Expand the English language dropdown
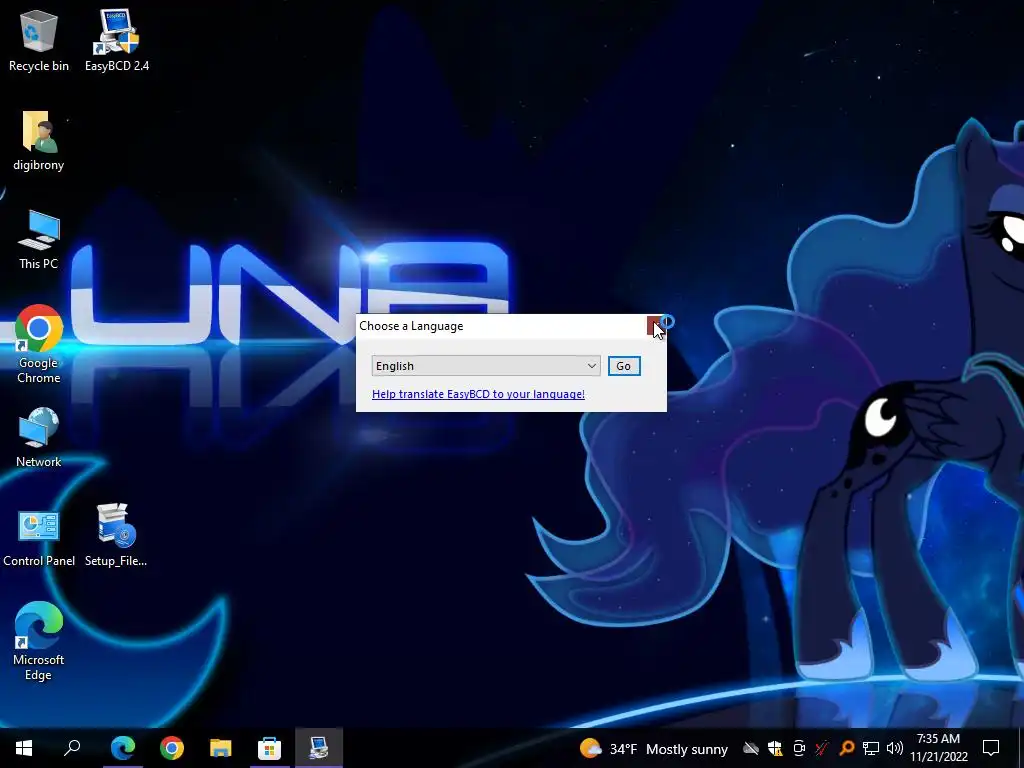 (x=486, y=366)
